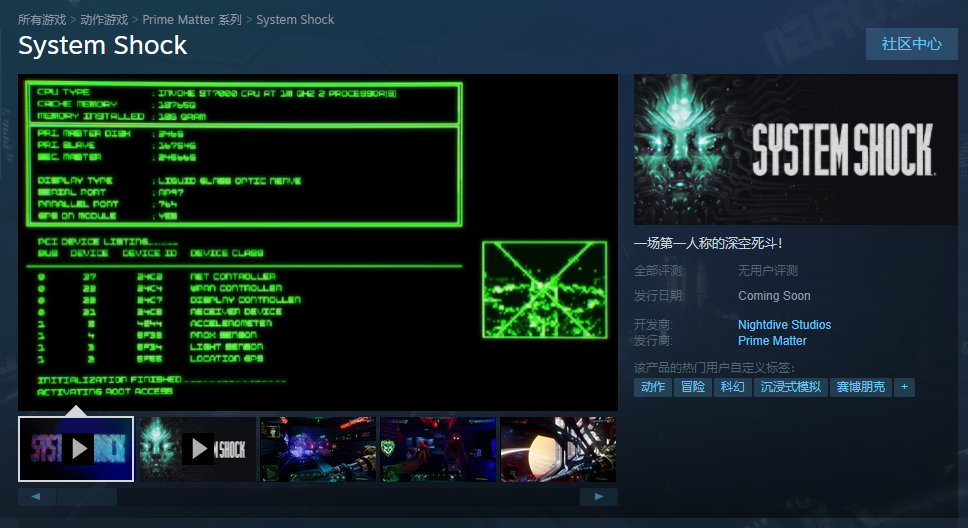968x528 pixels.
Task: View the third screenshot thumbnail
Action: pyautogui.click(x=318, y=449)
